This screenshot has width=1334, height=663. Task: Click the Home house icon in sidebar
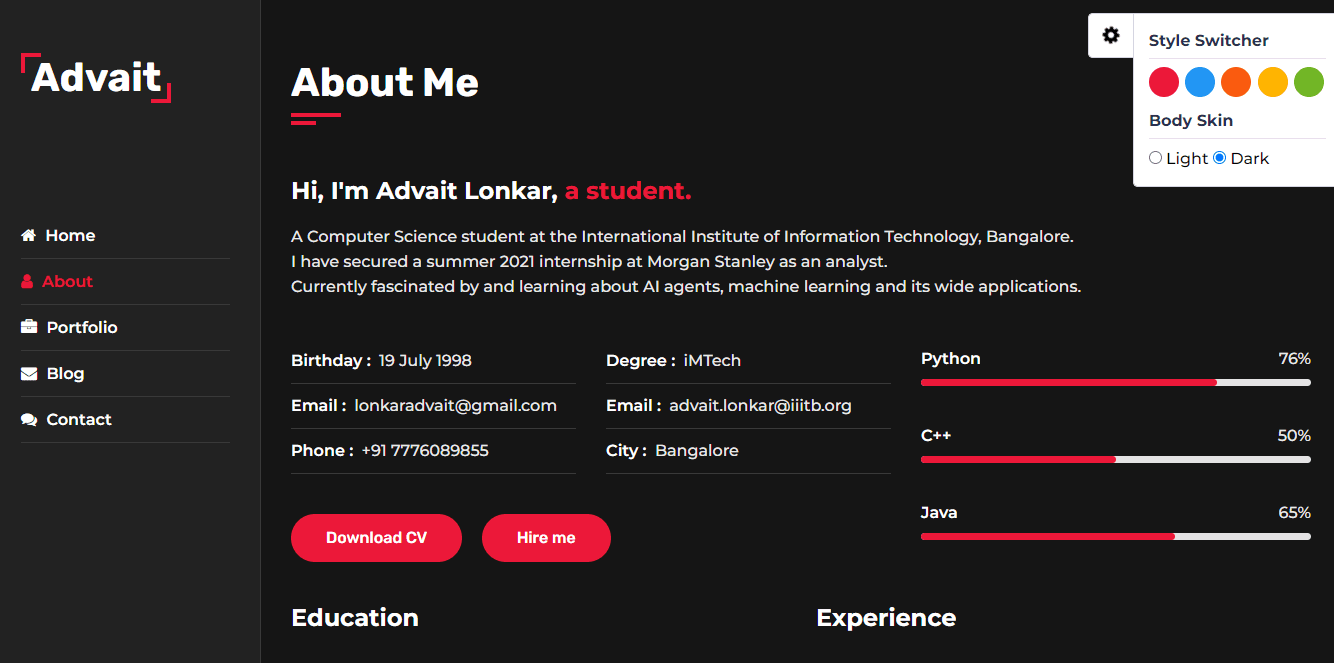click(29, 236)
